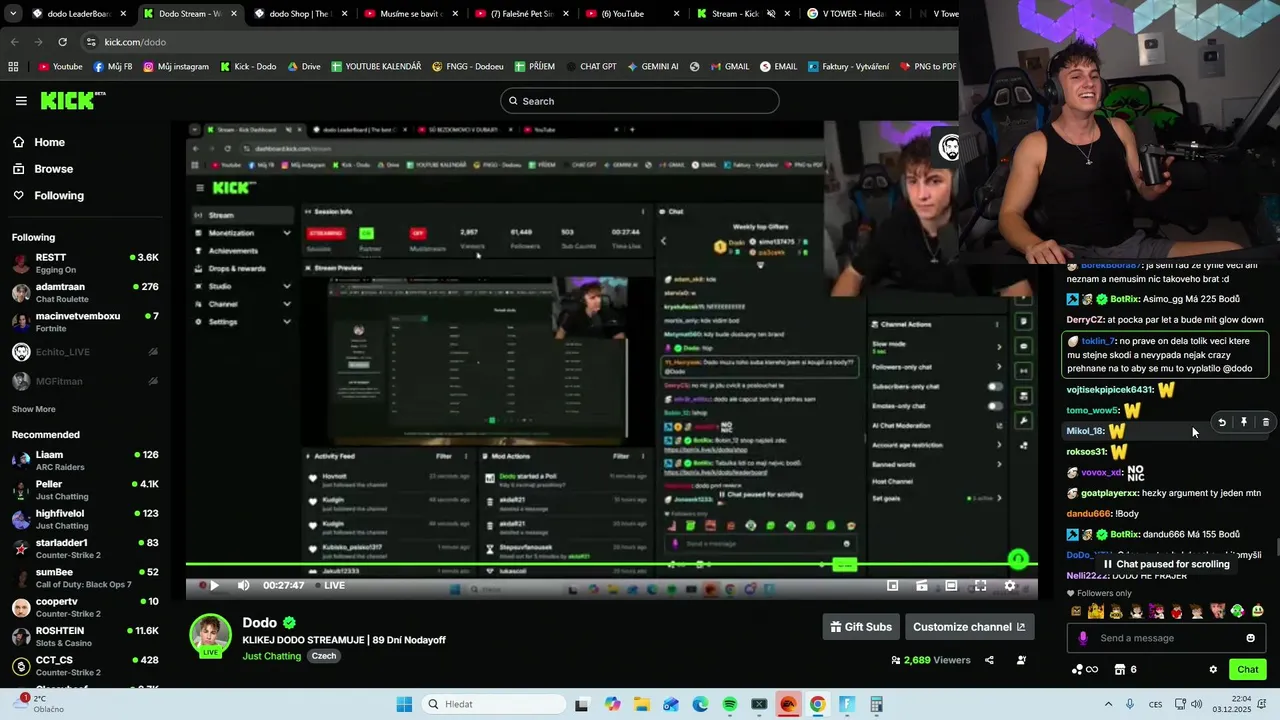This screenshot has height=720, width=1280.
Task: Expand Show More under Following list
Action: [x=34, y=409]
